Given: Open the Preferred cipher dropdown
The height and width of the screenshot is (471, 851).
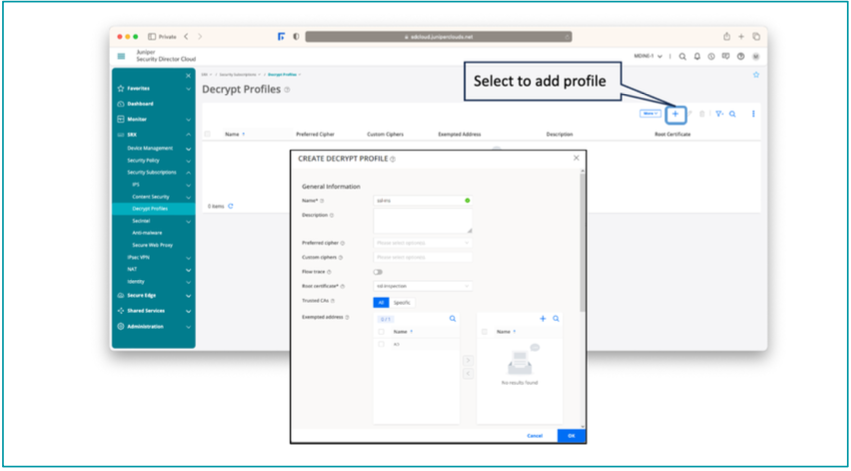Looking at the screenshot, I should pyautogui.click(x=422, y=242).
